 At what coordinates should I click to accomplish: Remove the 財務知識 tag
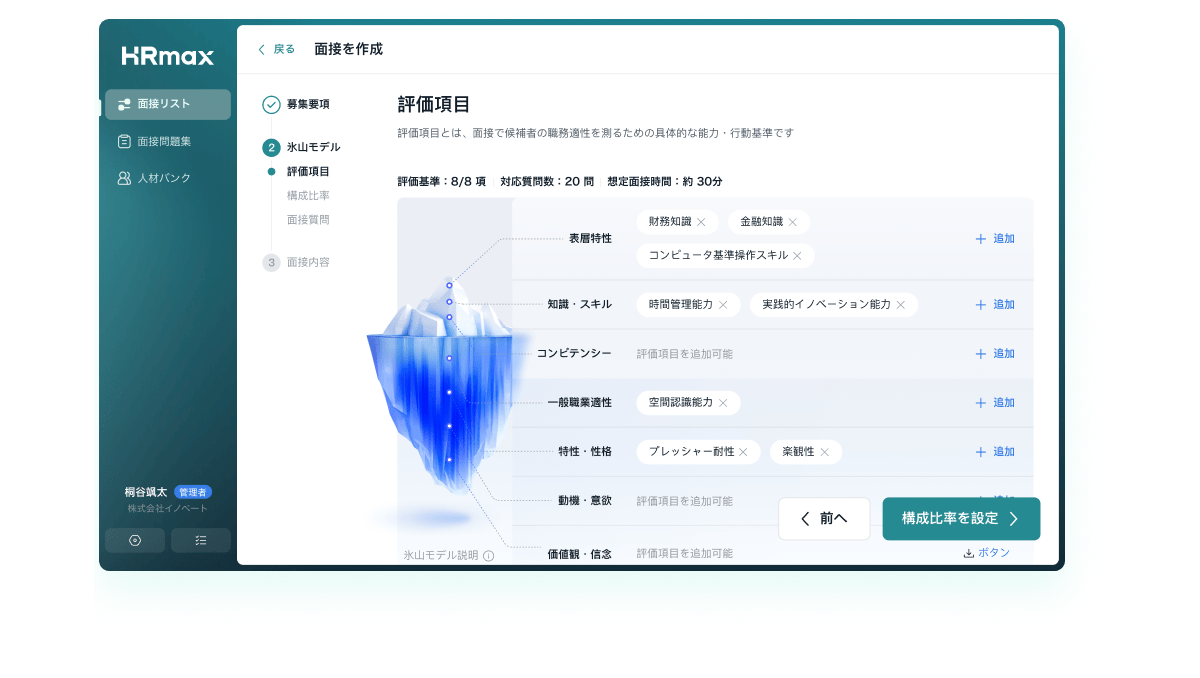pos(701,222)
